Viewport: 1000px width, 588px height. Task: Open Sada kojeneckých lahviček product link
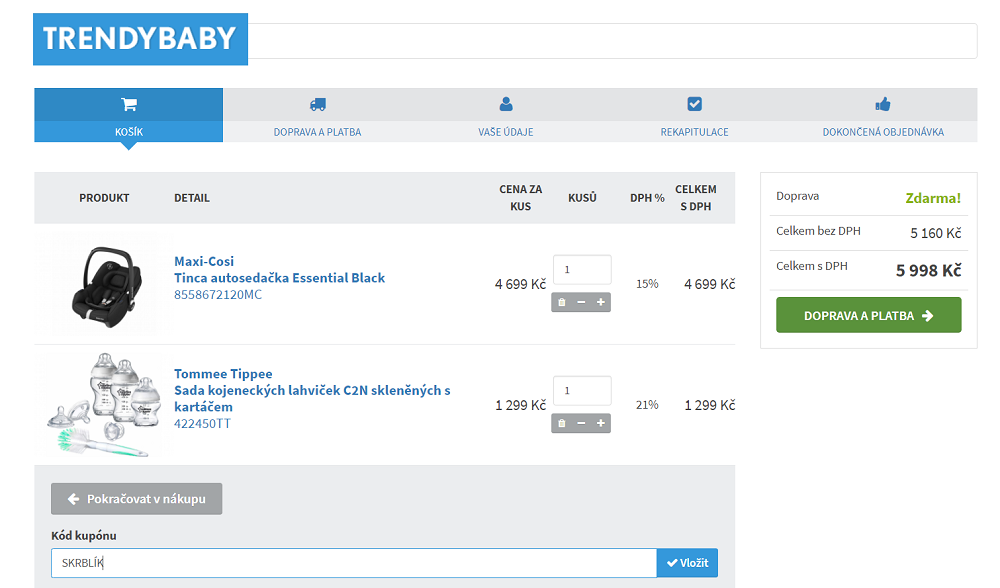coord(312,399)
